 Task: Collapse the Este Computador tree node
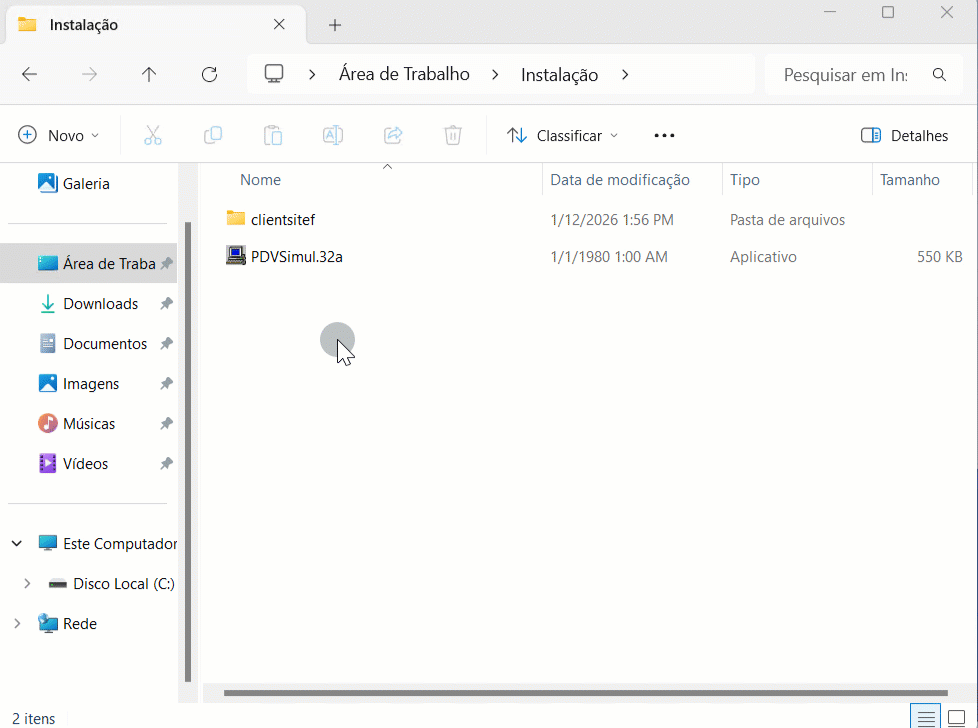pos(17,544)
